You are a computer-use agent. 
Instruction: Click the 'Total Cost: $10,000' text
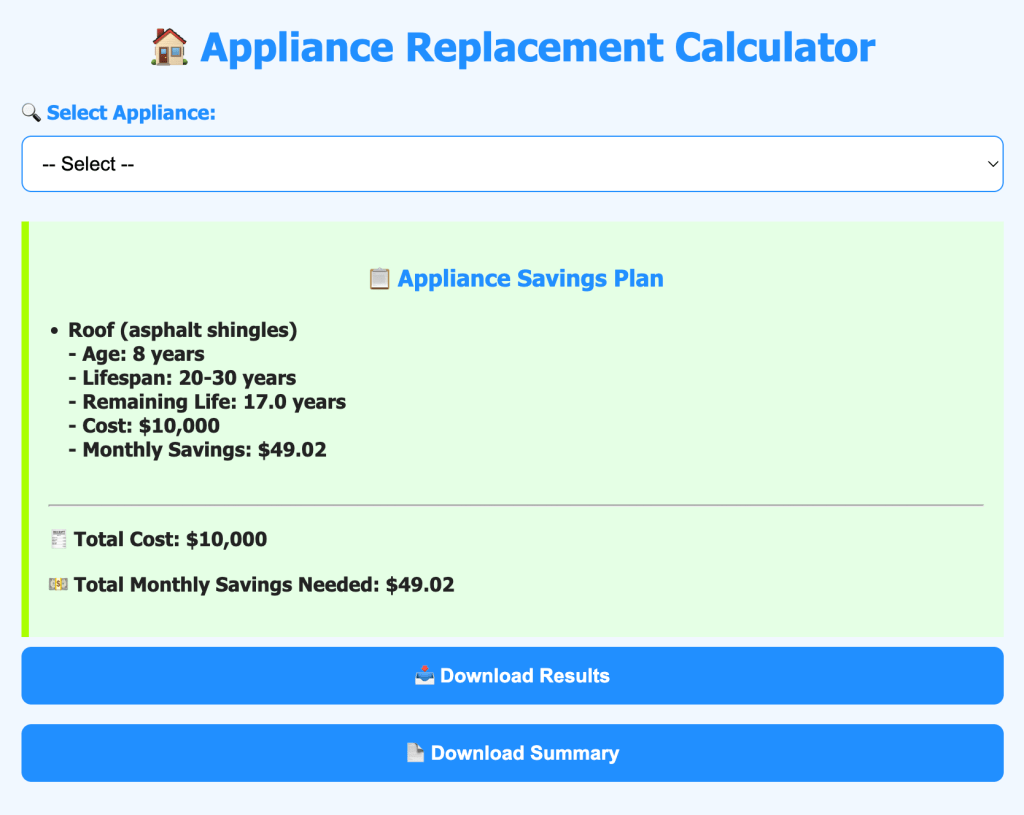170,539
